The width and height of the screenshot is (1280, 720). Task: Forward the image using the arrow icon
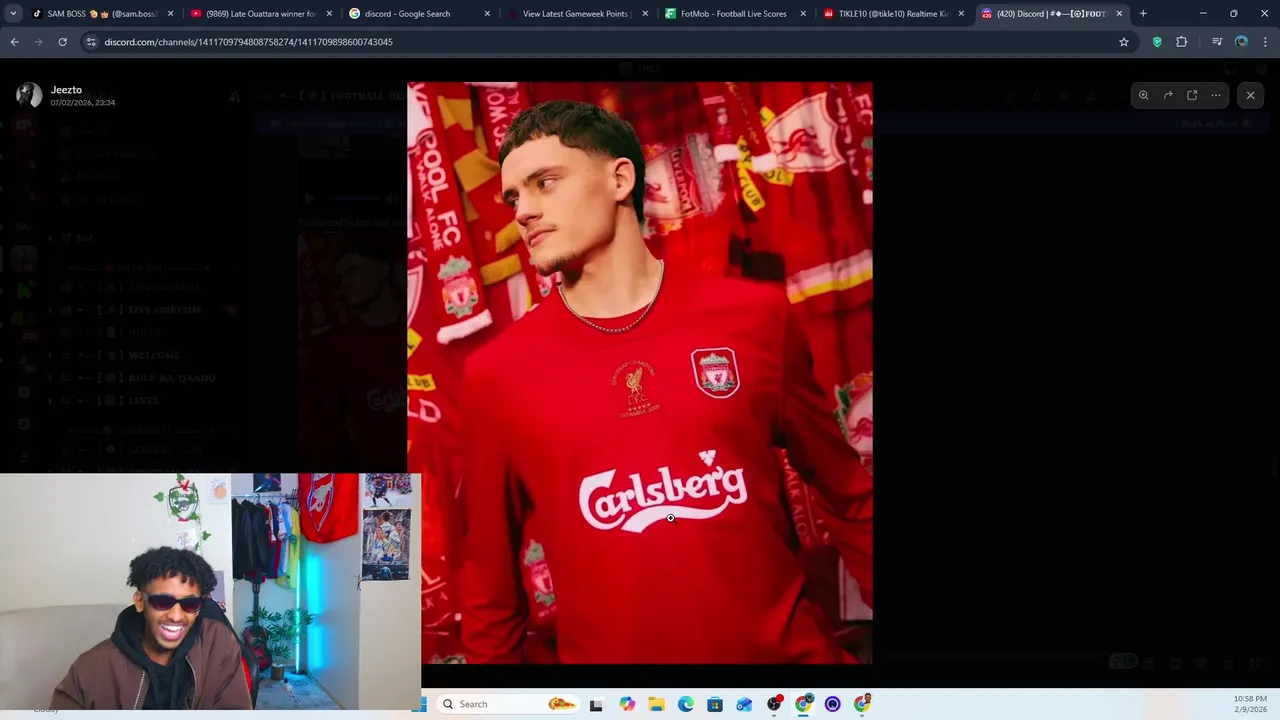pos(1168,95)
